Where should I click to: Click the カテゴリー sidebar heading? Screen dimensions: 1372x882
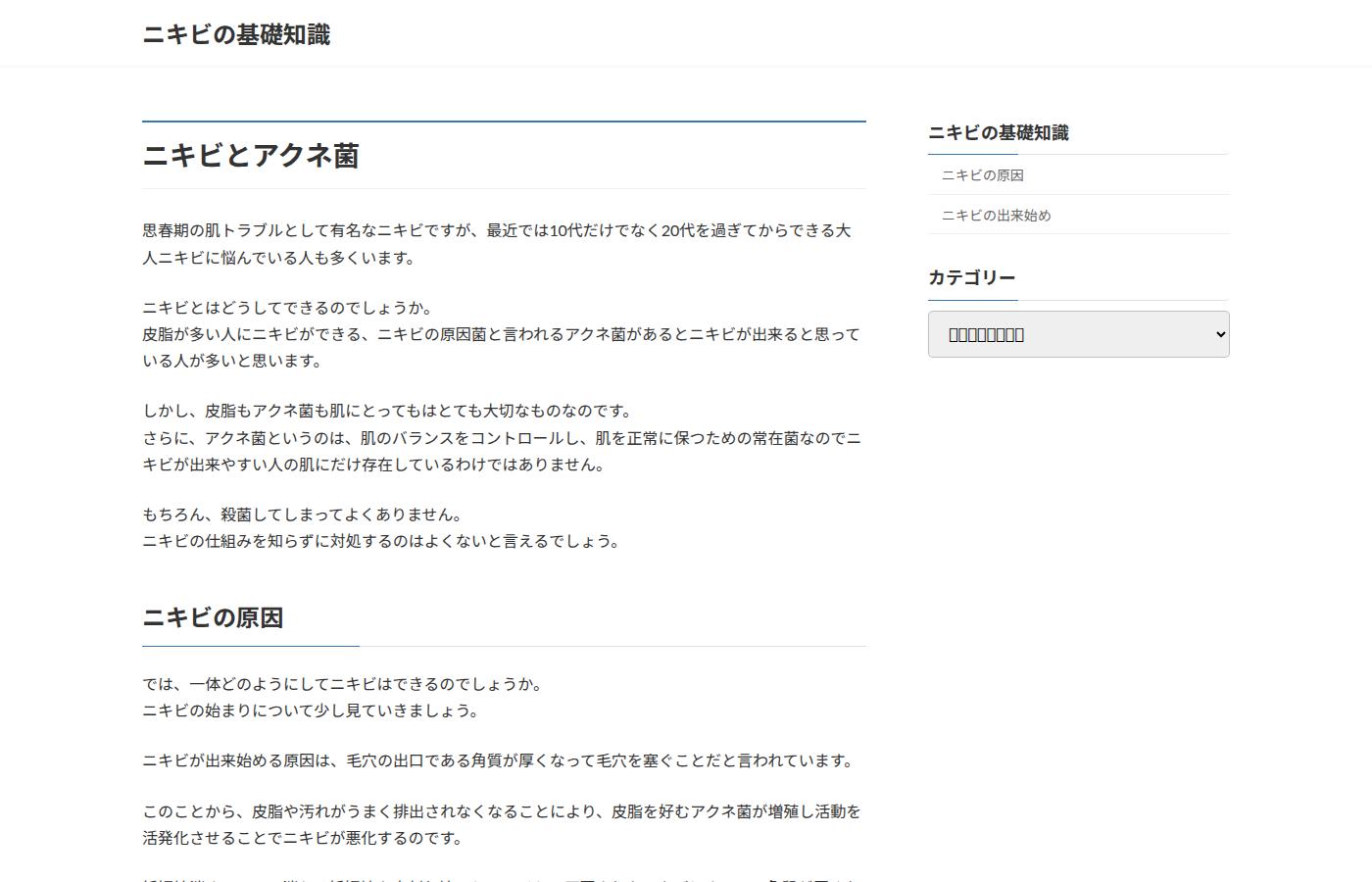[971, 277]
